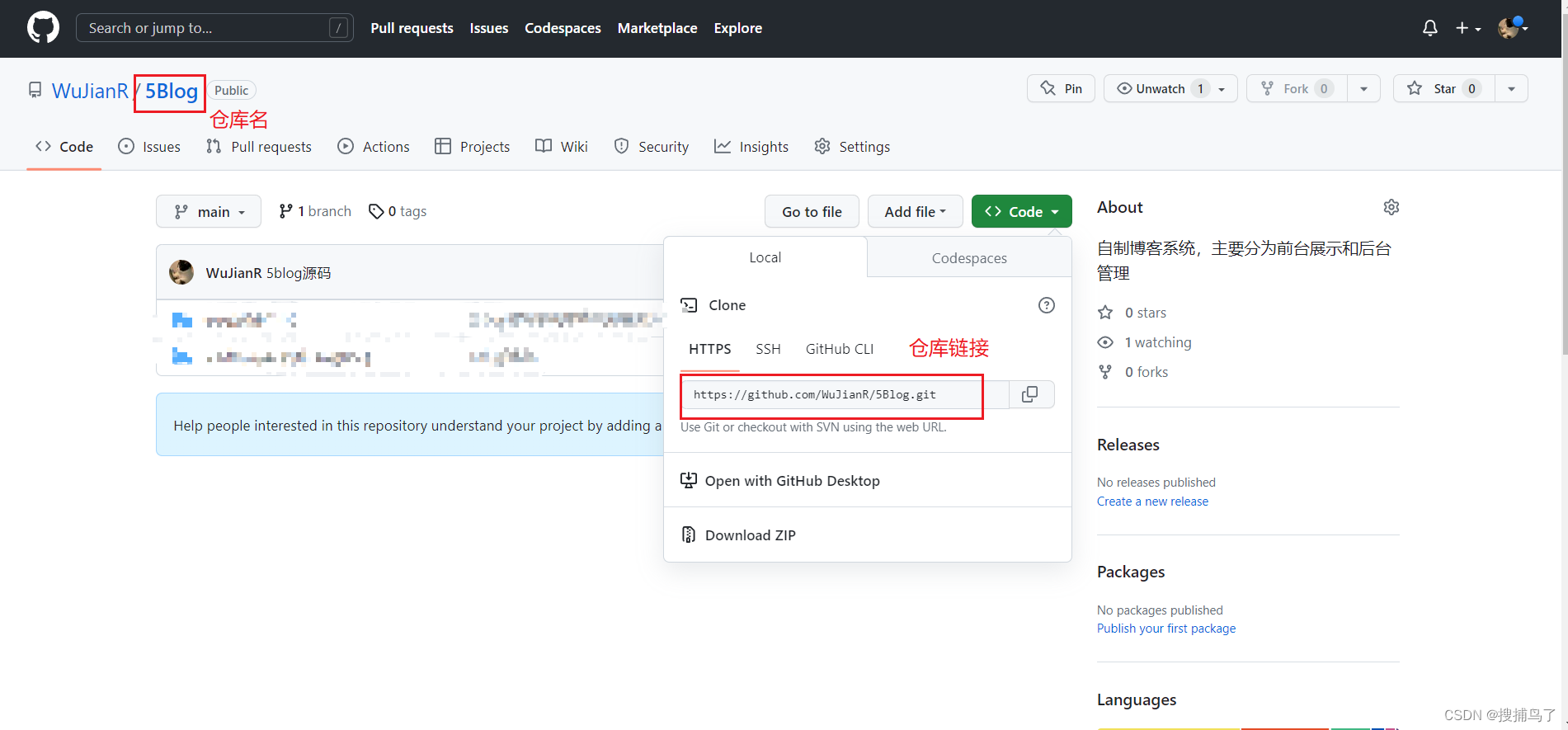This screenshot has width=1568, height=730.
Task: View the 1 branch link
Action: [315, 211]
